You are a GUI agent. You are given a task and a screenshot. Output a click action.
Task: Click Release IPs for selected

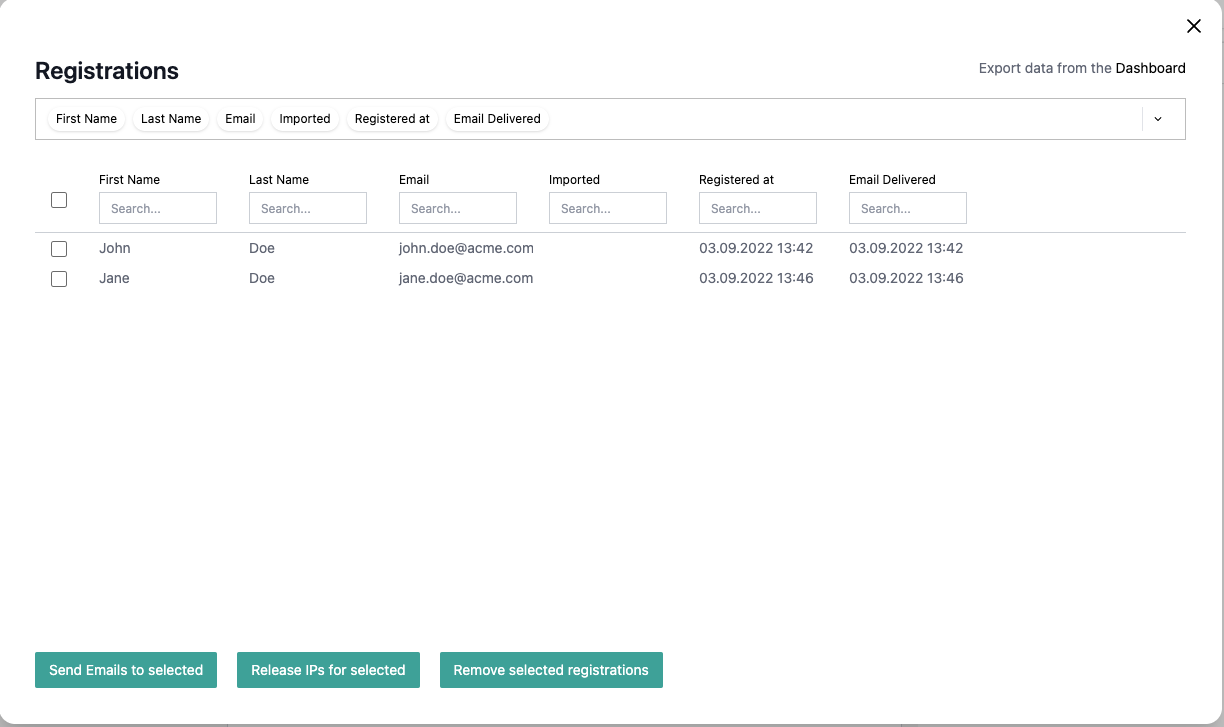coord(328,670)
